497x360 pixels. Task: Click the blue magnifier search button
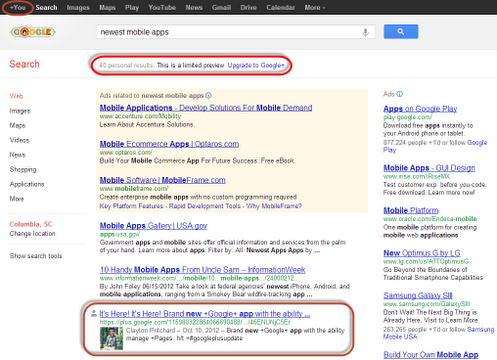[401, 32]
